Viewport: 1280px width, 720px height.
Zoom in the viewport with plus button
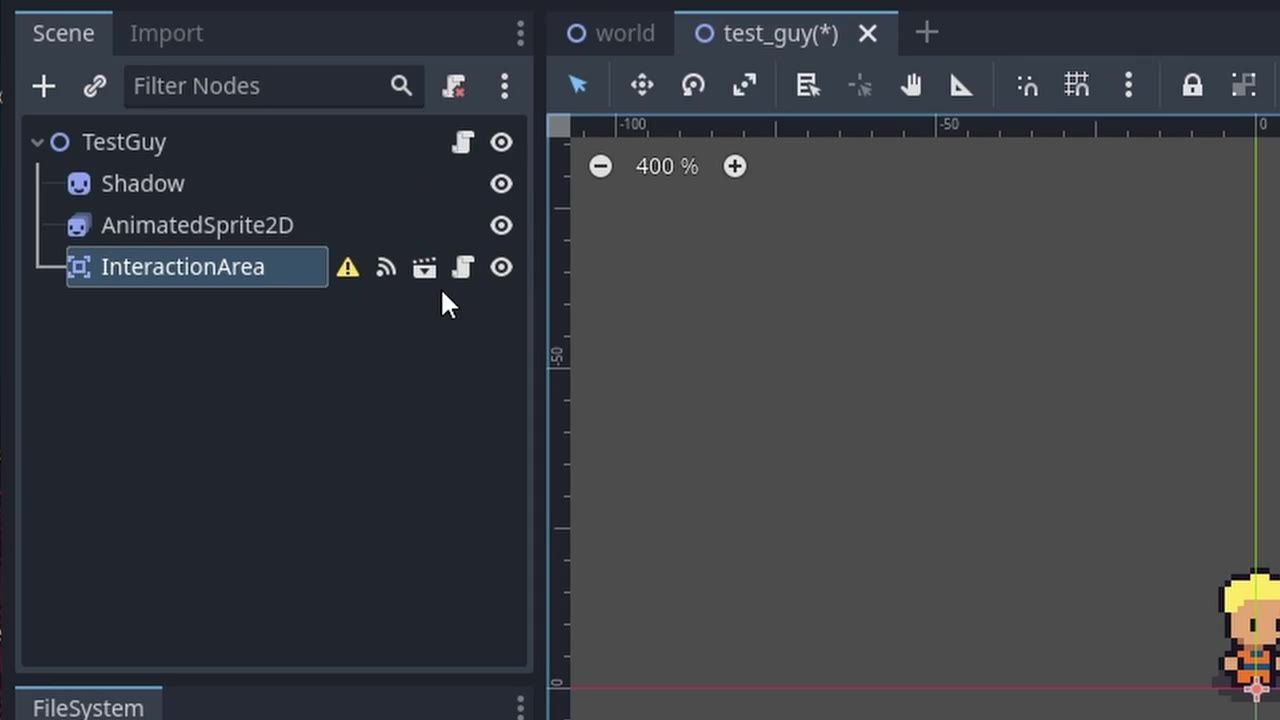coord(735,166)
